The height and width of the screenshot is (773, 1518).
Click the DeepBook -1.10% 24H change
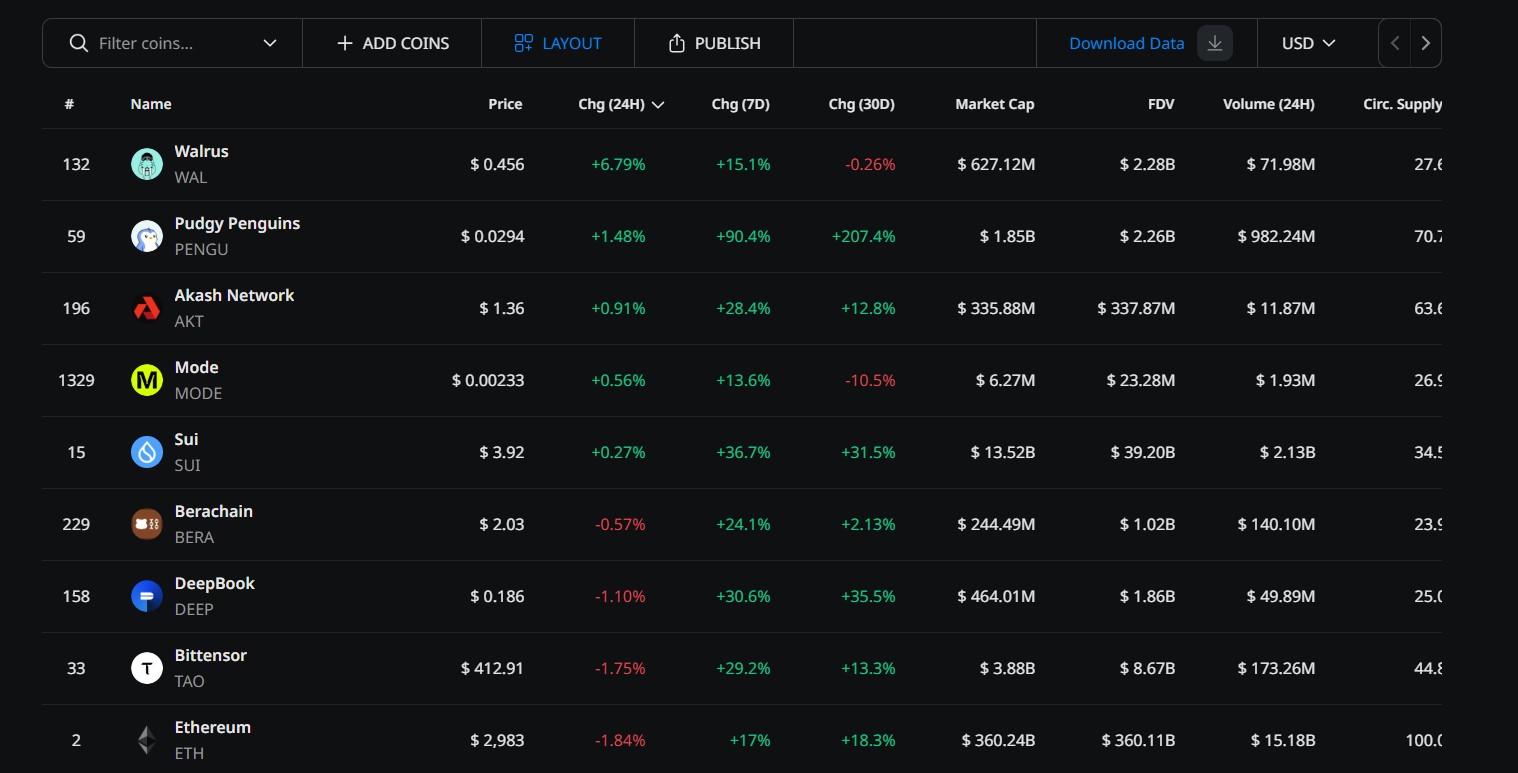(x=620, y=596)
